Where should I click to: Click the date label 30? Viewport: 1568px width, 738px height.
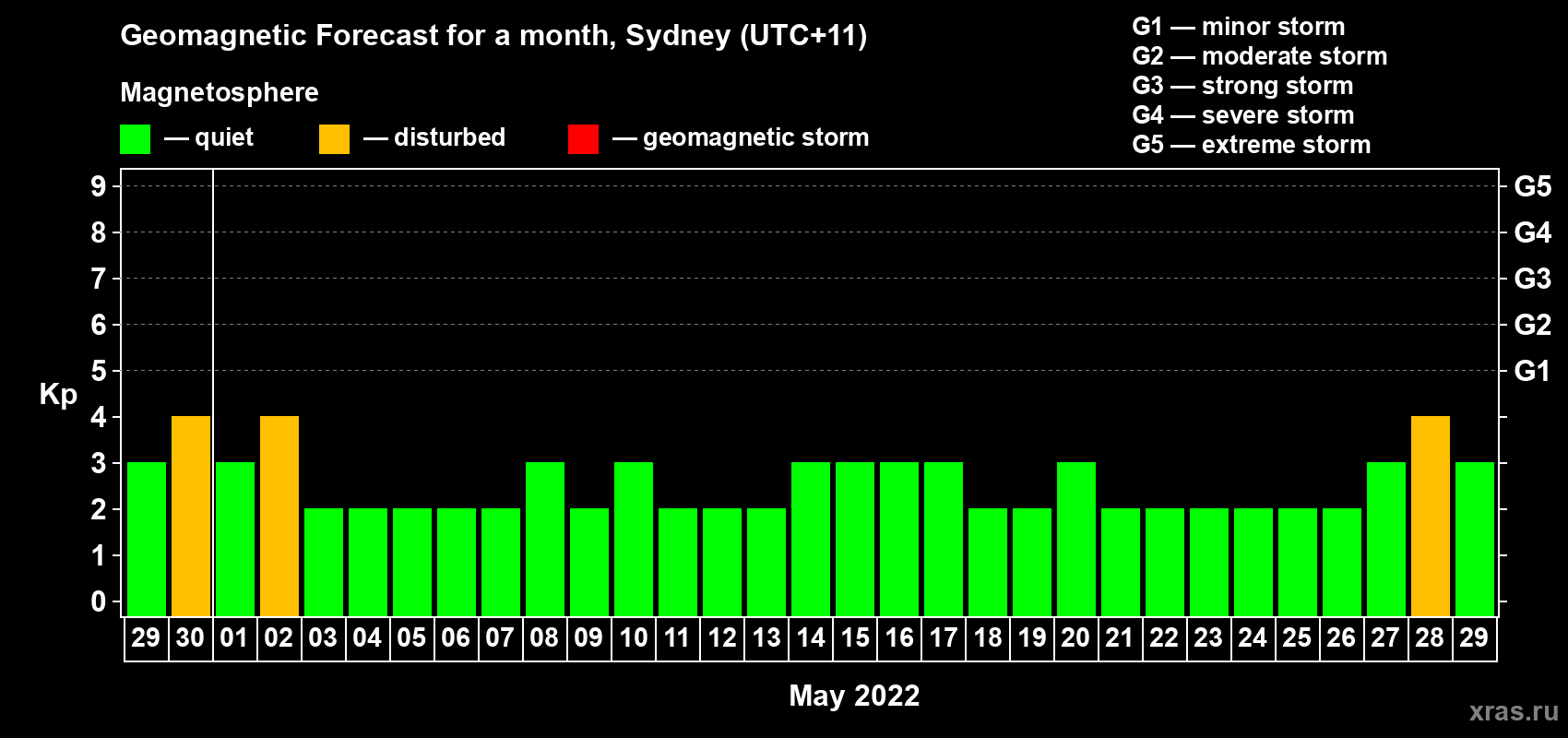190,637
